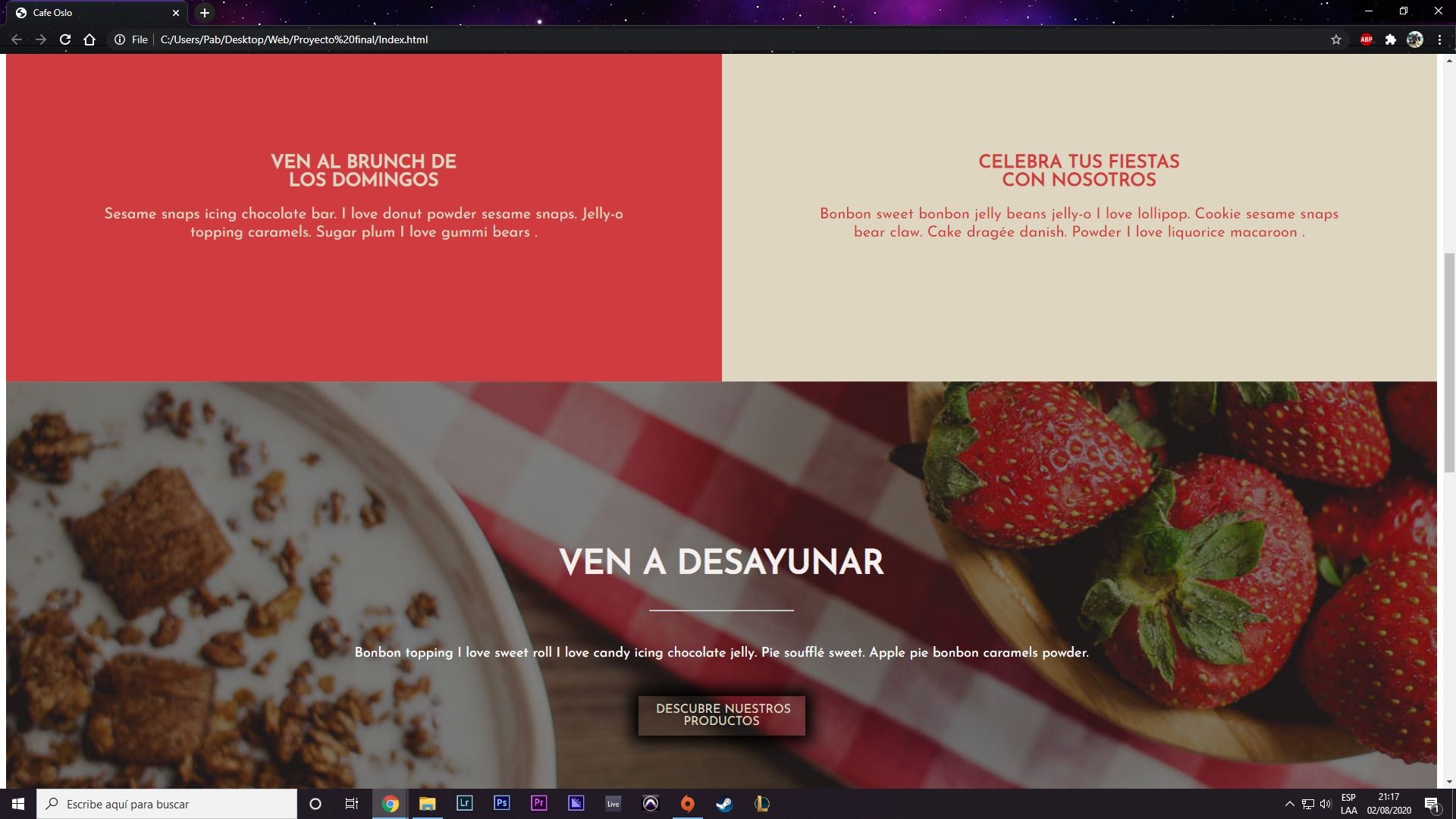Open a new browser tab

(x=205, y=13)
